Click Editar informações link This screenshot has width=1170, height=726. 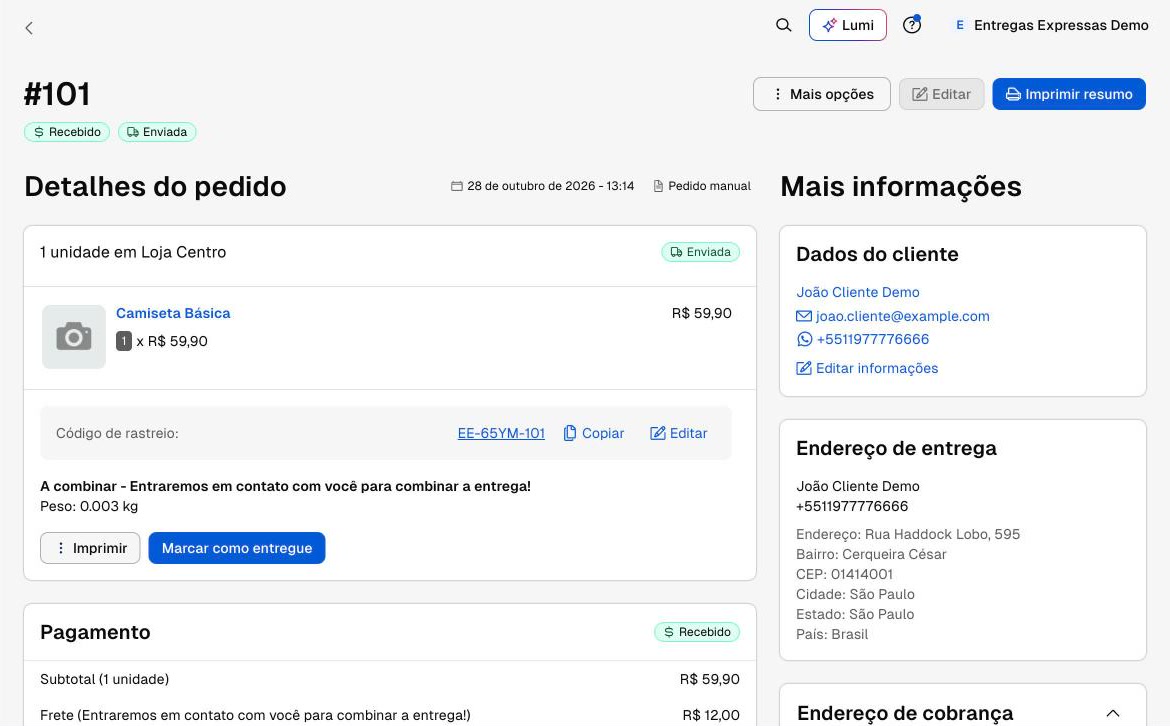point(867,369)
